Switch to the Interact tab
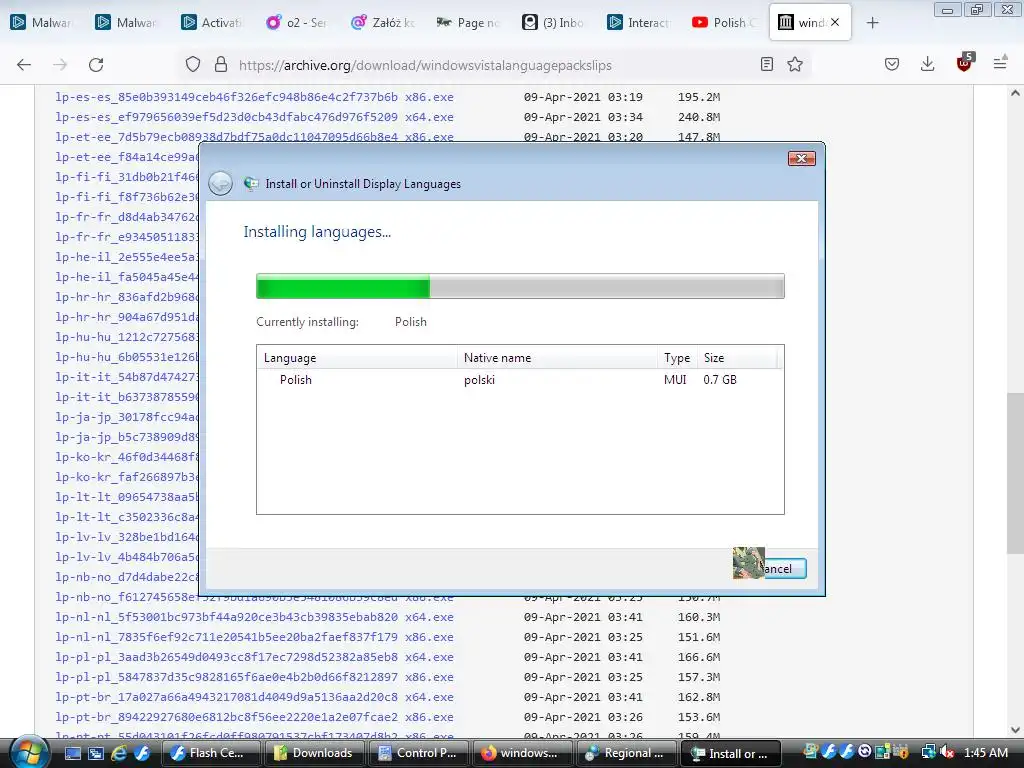Screen dimensions: 1024x768 (639, 23)
